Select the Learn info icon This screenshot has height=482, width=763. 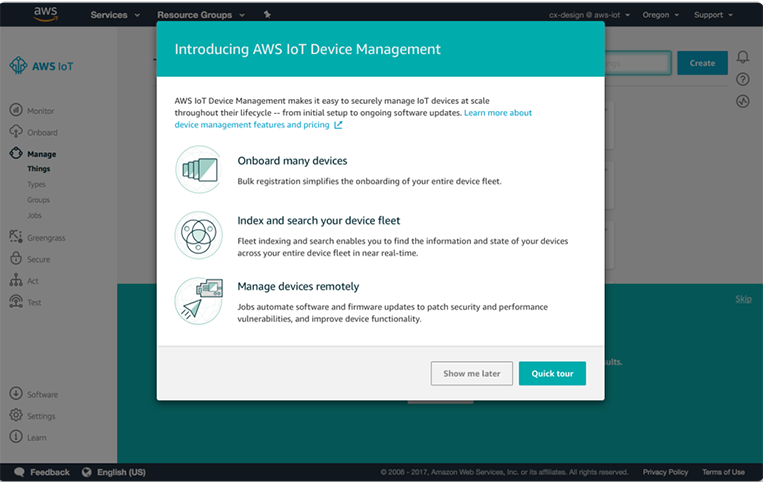click(x=16, y=437)
